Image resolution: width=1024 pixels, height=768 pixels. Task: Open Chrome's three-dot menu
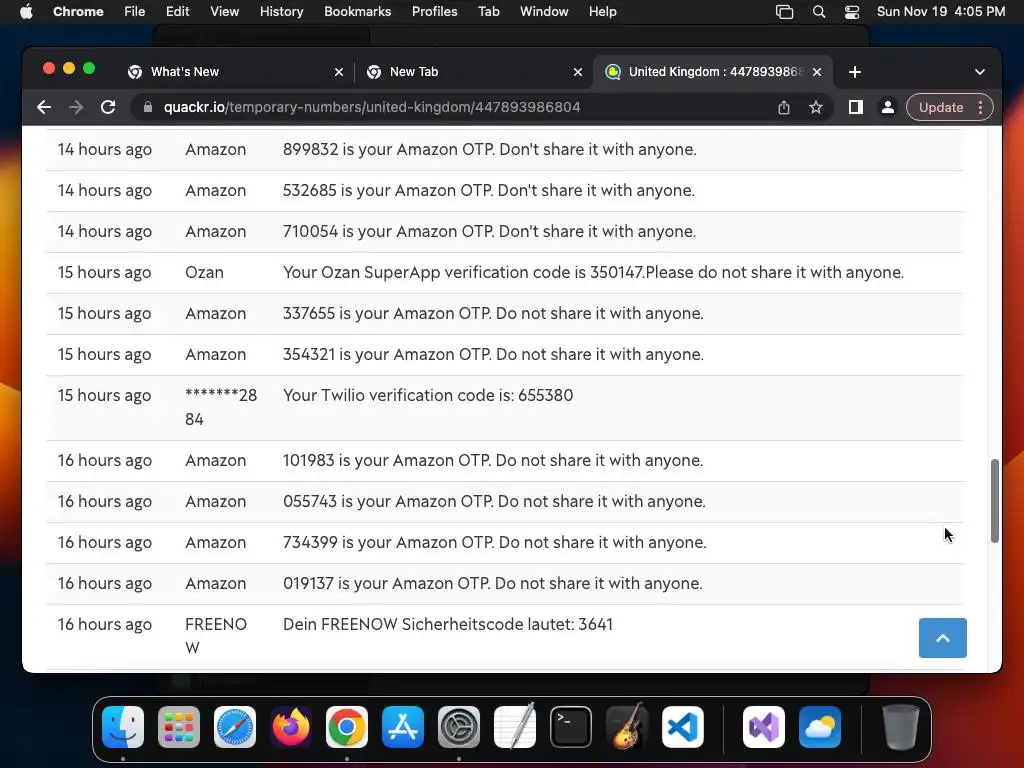(980, 107)
